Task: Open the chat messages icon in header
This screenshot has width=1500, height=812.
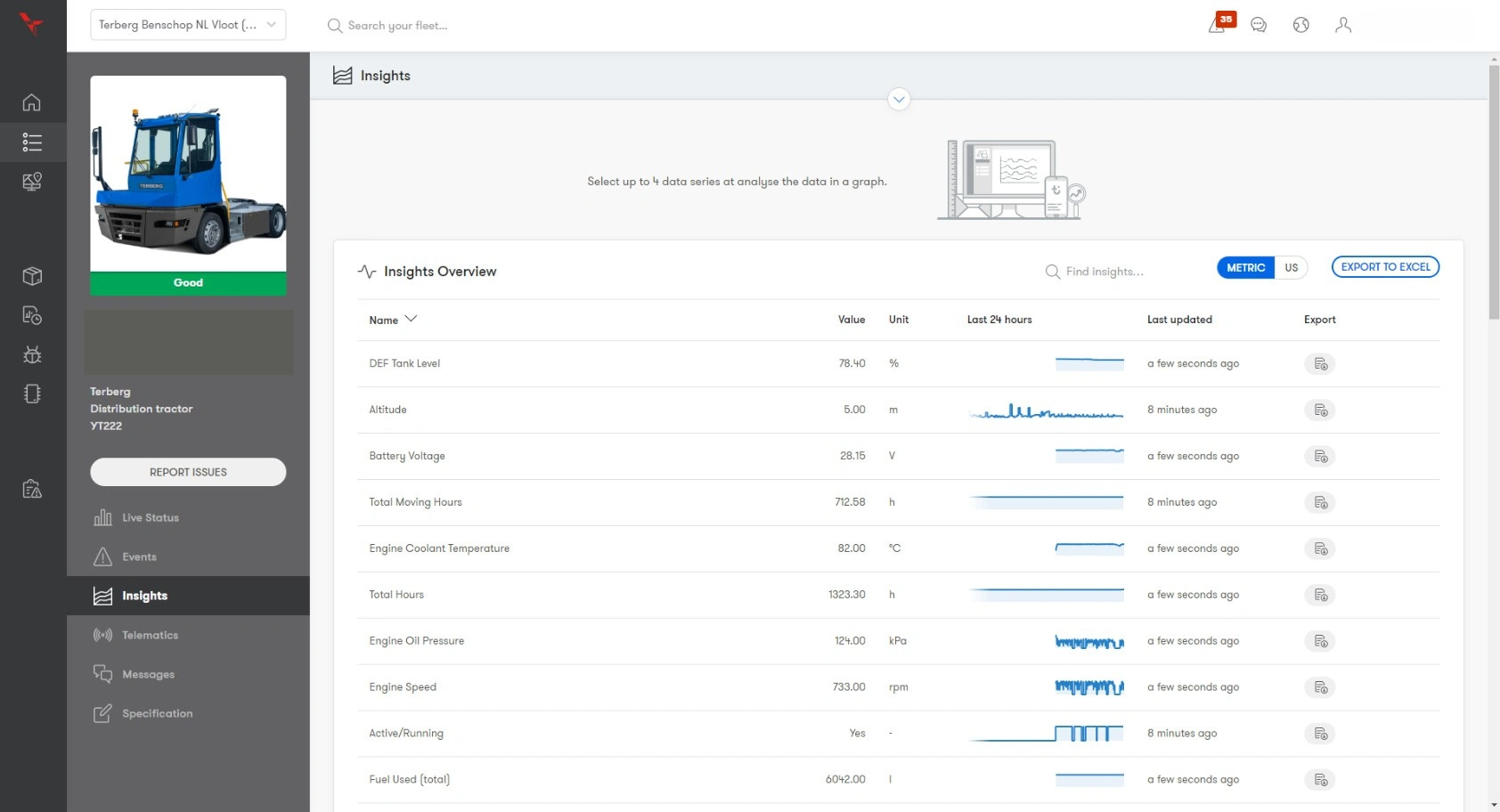Action: point(1259,25)
